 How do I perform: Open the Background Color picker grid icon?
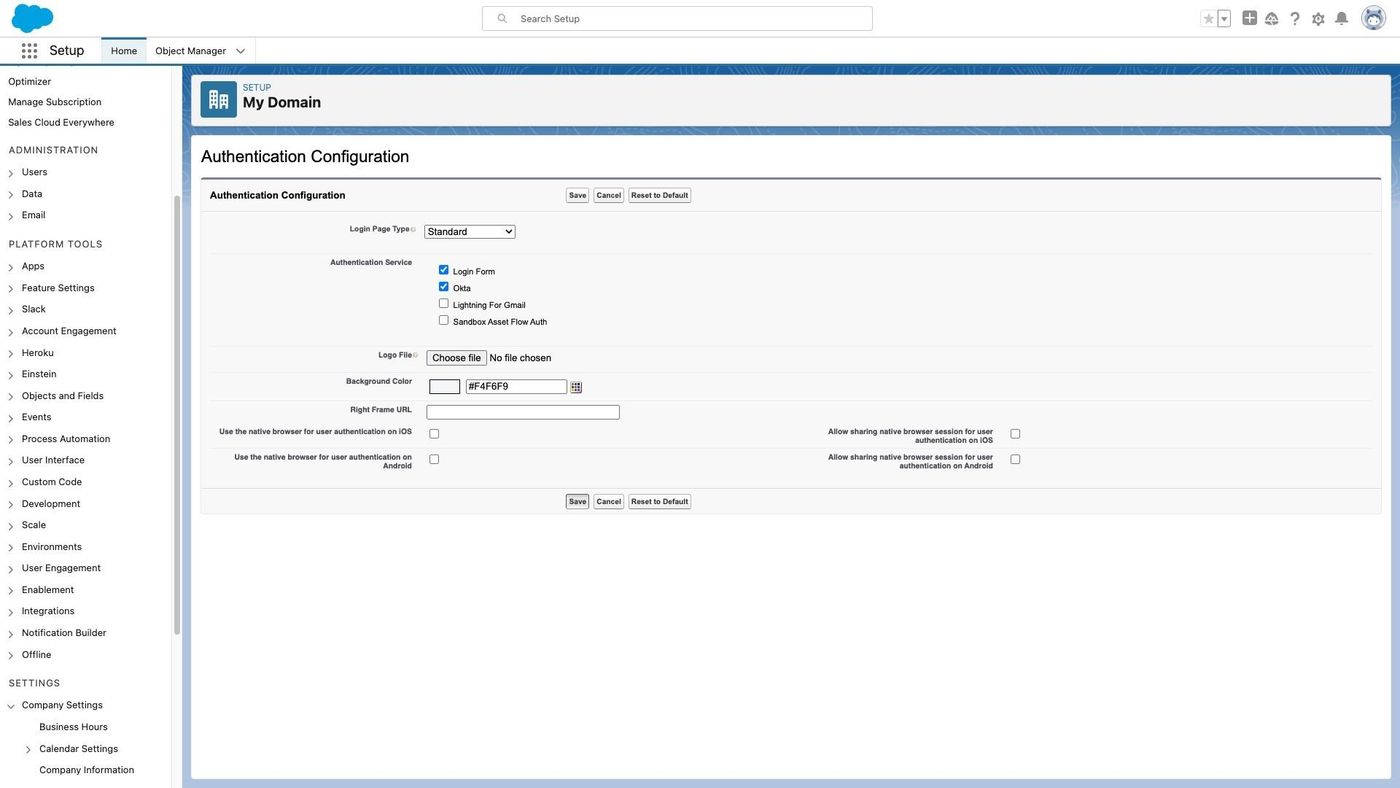(x=577, y=387)
